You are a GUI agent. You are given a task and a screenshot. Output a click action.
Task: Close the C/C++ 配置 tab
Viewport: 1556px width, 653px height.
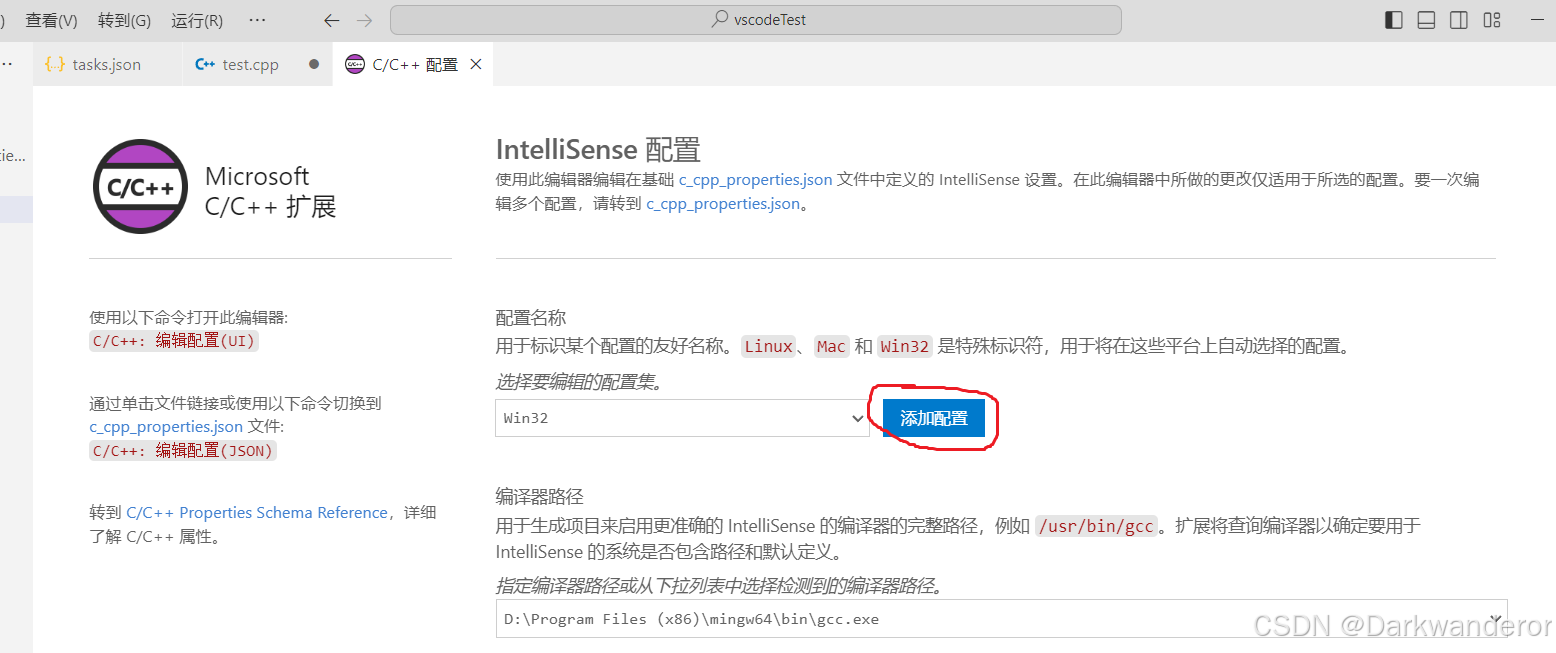(476, 64)
